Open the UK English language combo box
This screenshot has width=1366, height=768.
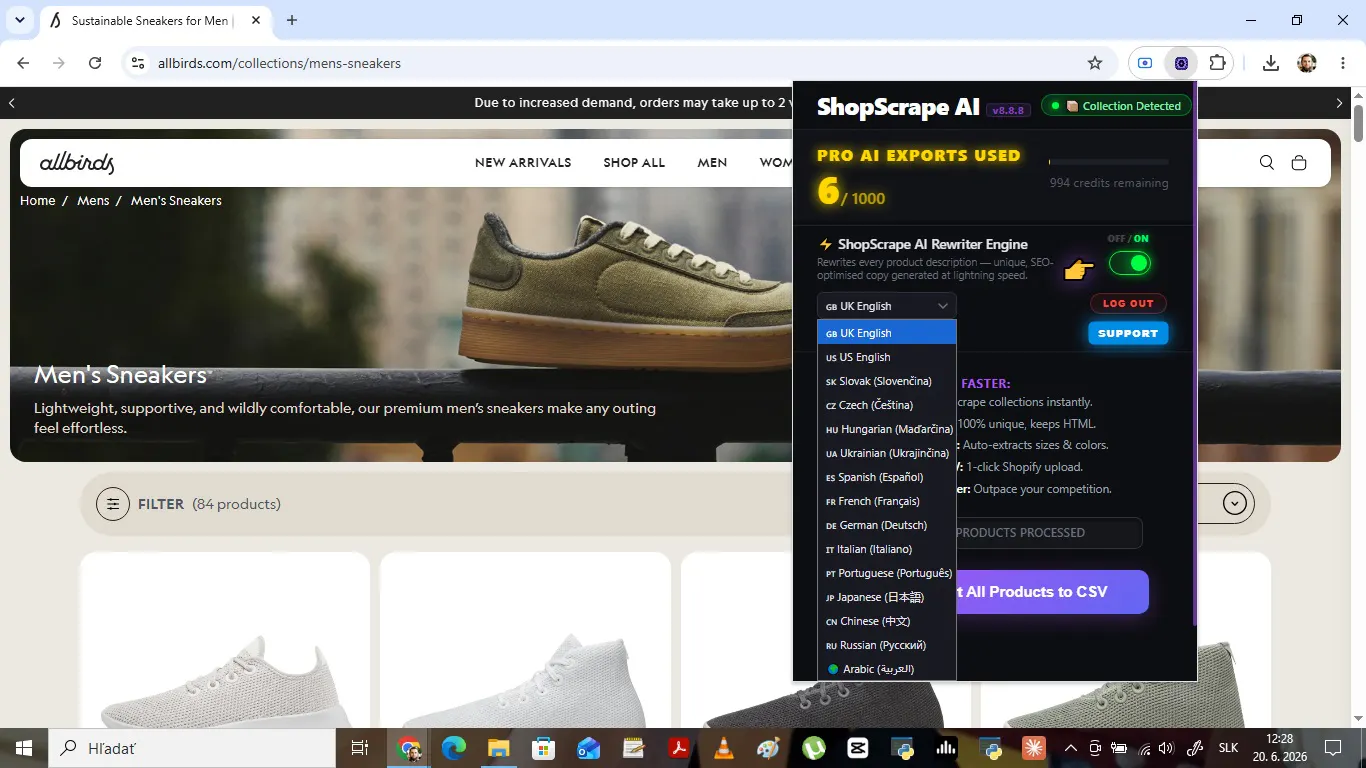[x=886, y=306]
